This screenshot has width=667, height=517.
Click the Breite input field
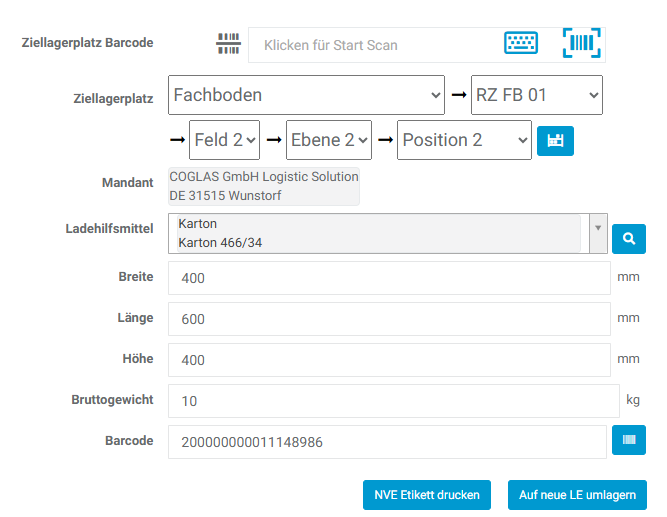point(389,278)
